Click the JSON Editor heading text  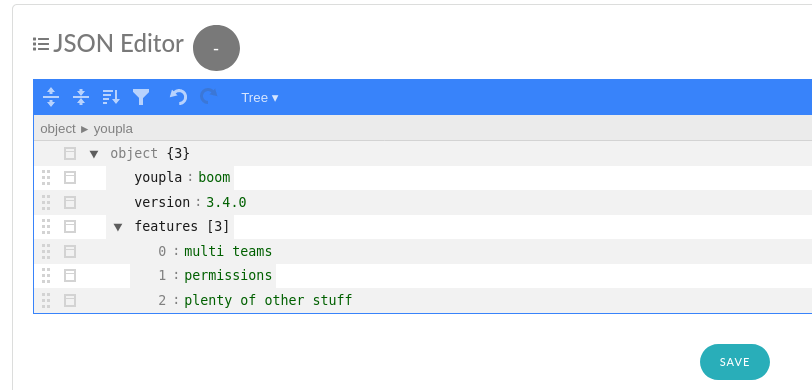(x=119, y=44)
